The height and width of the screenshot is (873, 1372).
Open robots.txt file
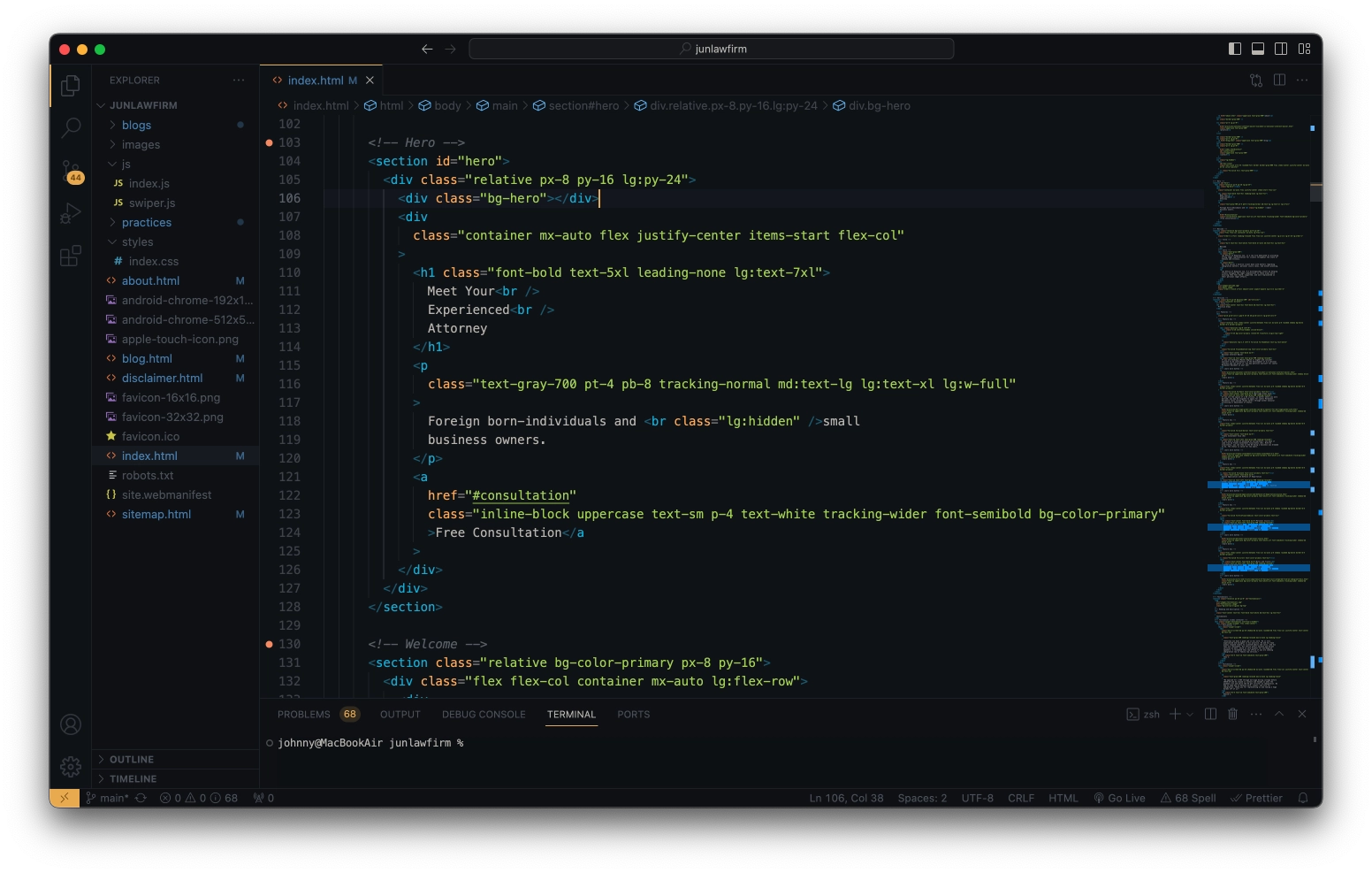(176, 475)
